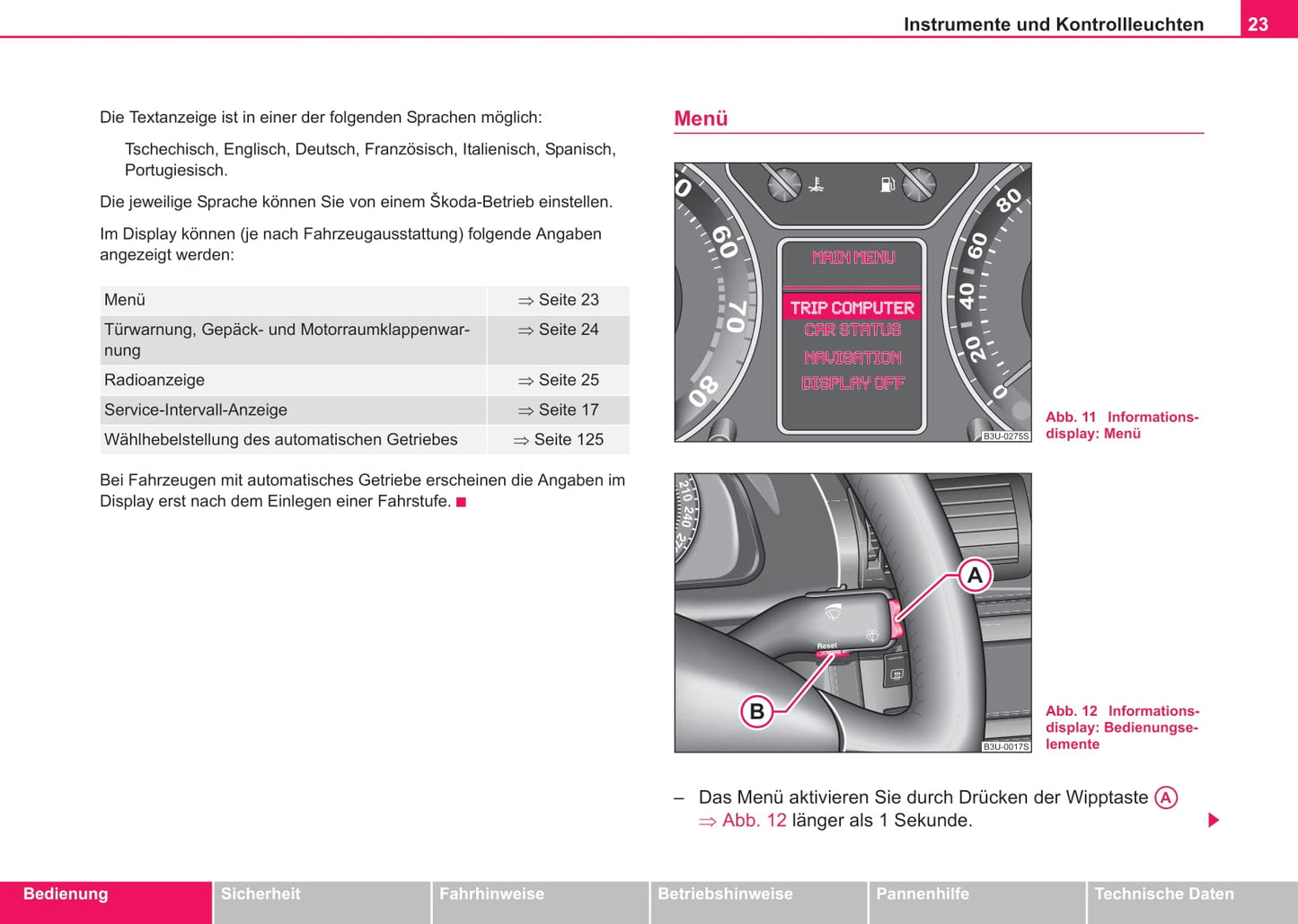Click the circled B label on the steering photo
Viewport: 1298px width, 924px height.
coord(756,711)
